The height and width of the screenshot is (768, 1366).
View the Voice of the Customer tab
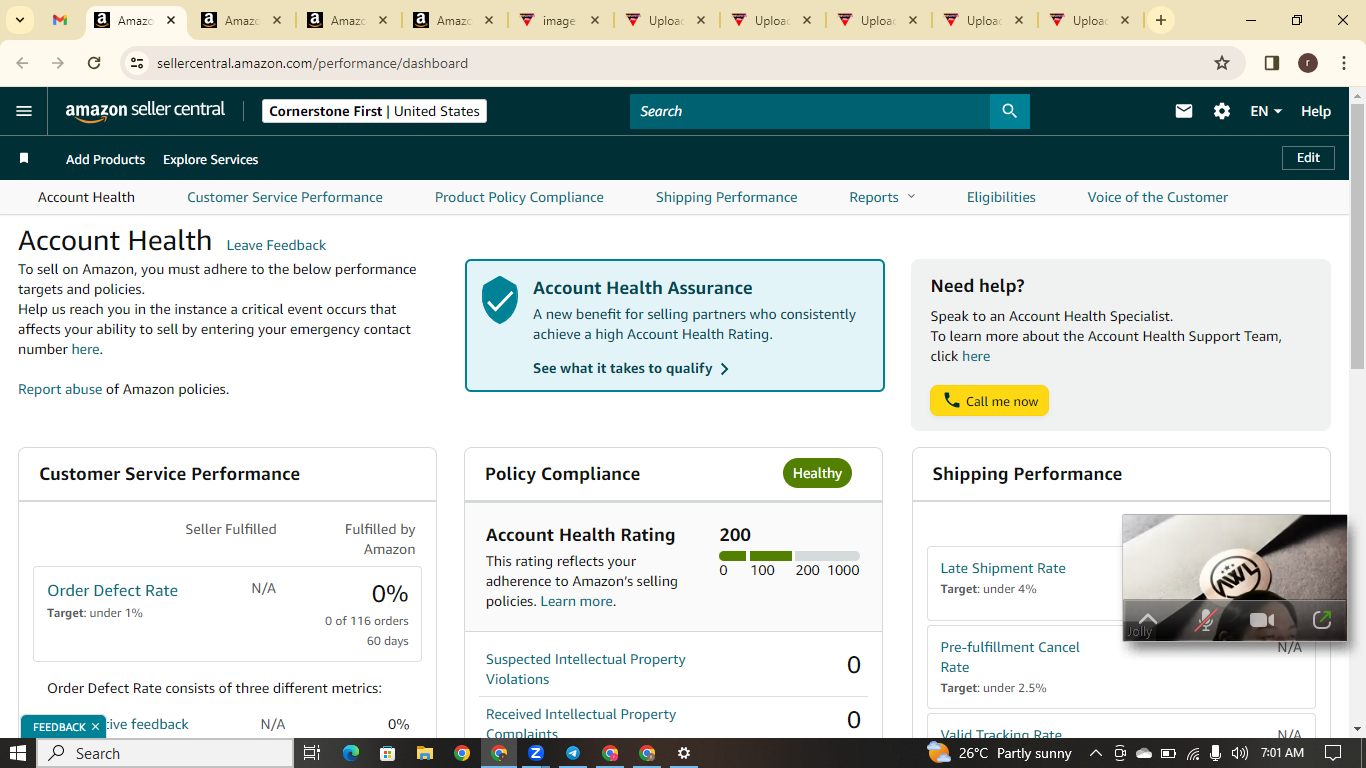pos(1158,197)
